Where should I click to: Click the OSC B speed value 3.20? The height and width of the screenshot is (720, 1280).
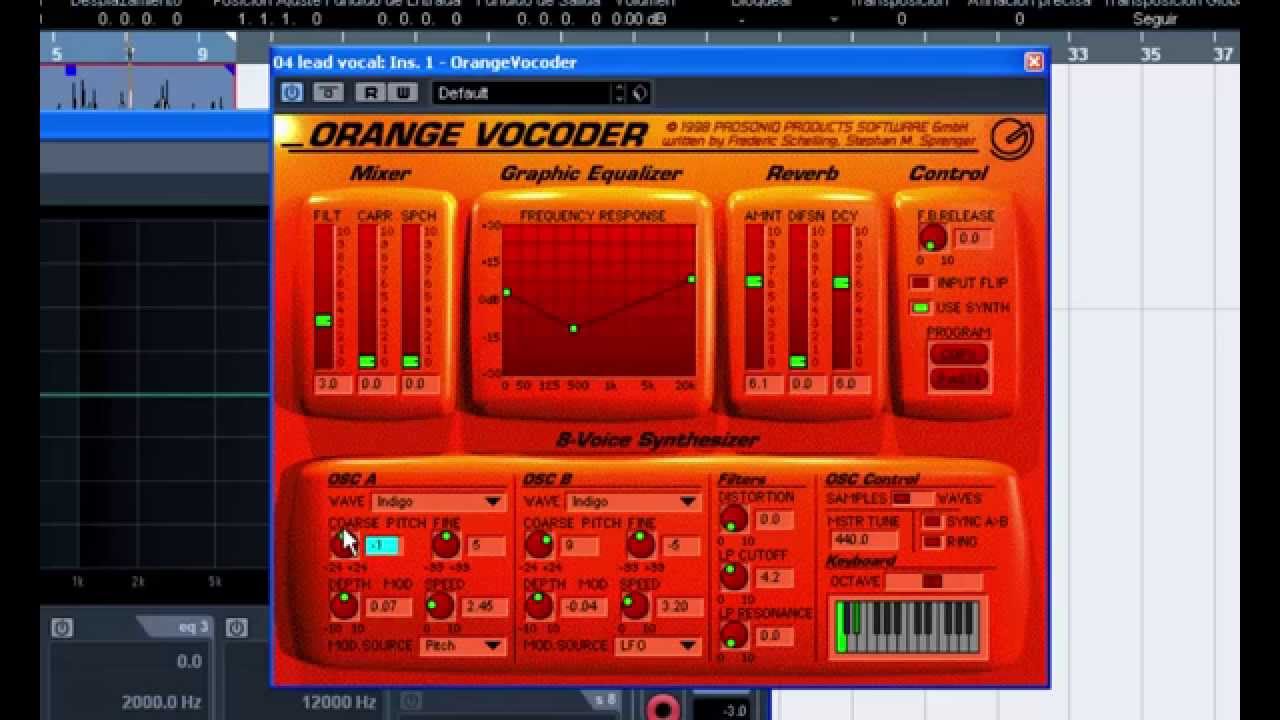(679, 606)
